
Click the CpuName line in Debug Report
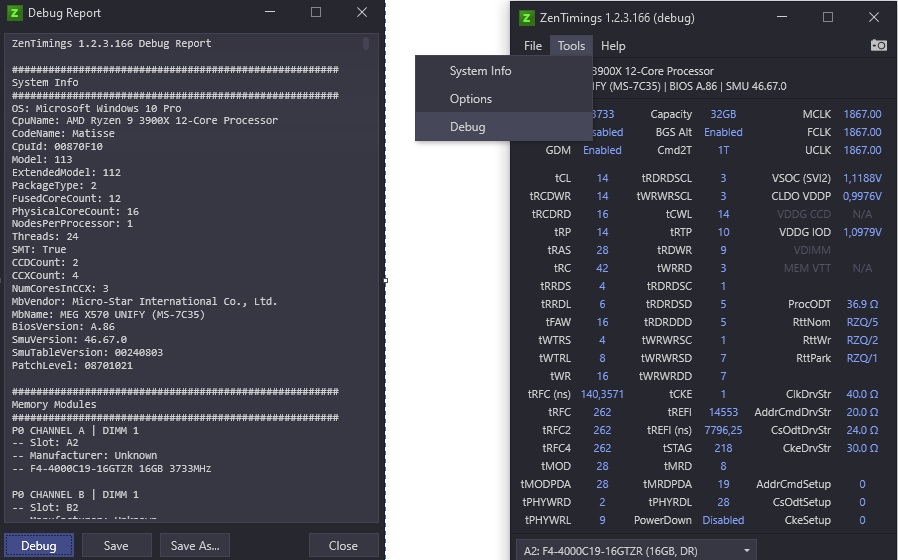(145, 120)
